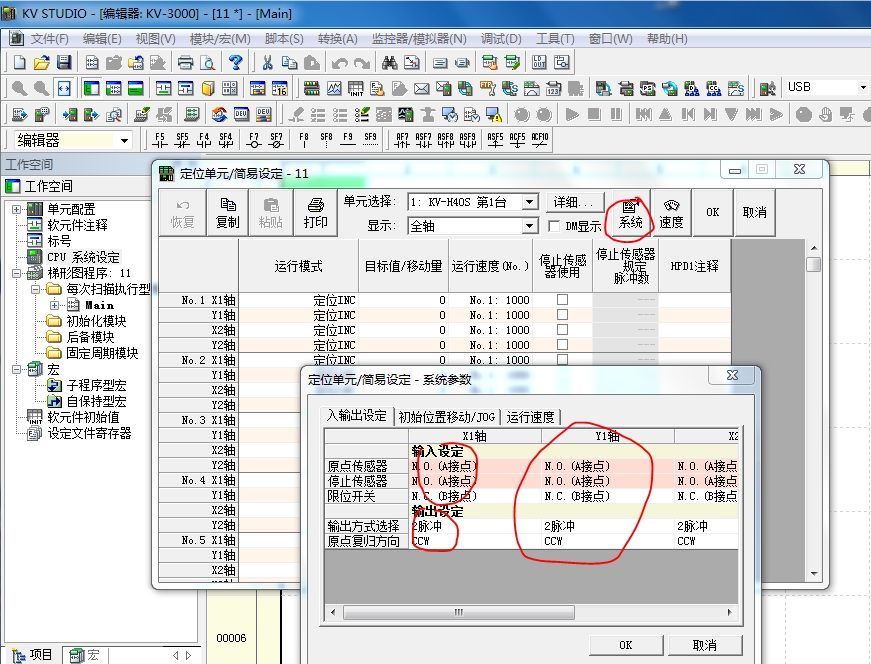Screen dimensions: 871x664
Task: Open the 文件(F) menu
Action: click(49, 39)
